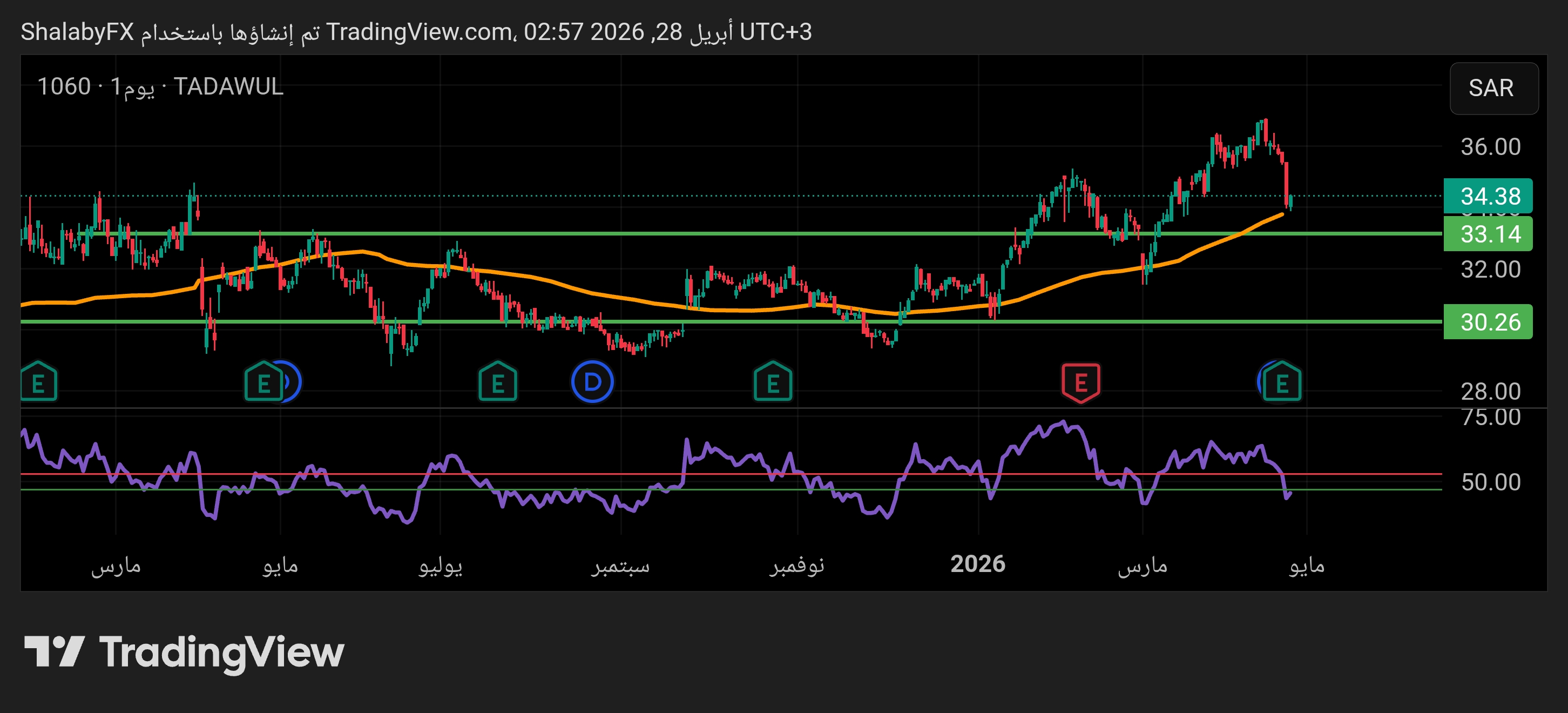Click the E marker between يوليو and سبتمبر

(497, 383)
